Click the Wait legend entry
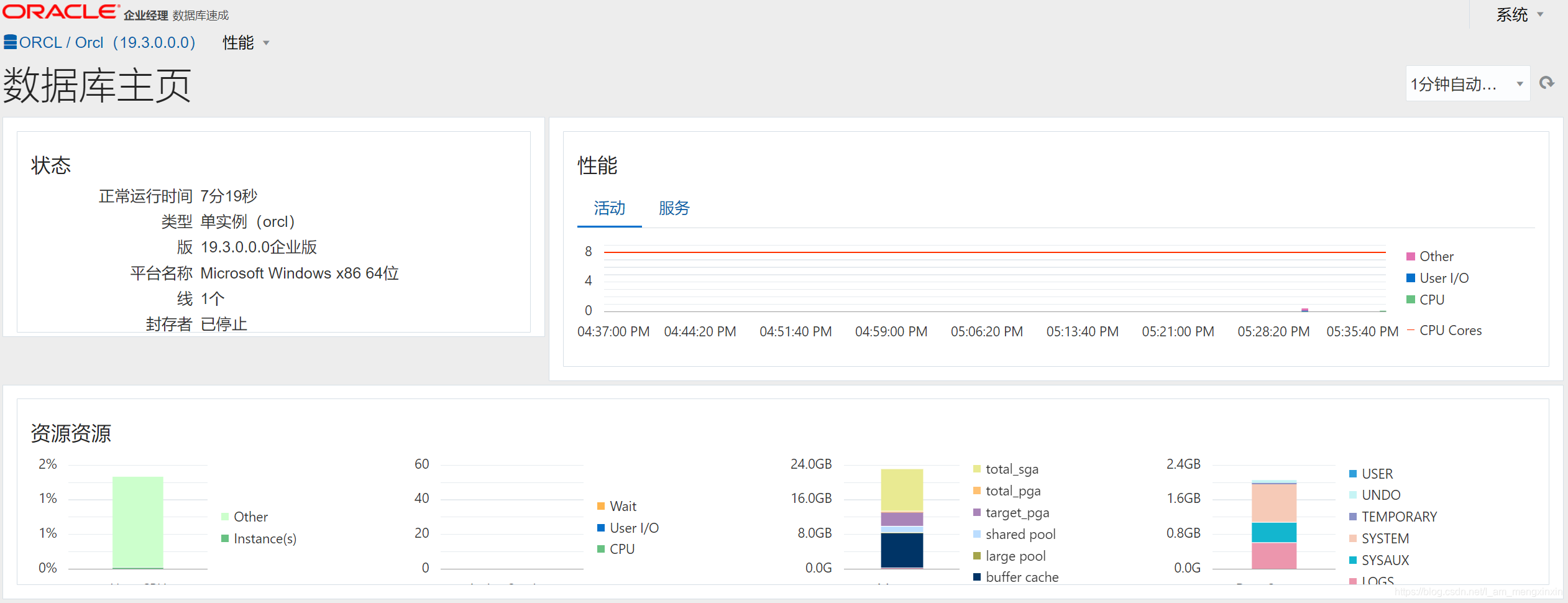Image resolution: width=1568 pixels, height=603 pixels. click(617, 506)
